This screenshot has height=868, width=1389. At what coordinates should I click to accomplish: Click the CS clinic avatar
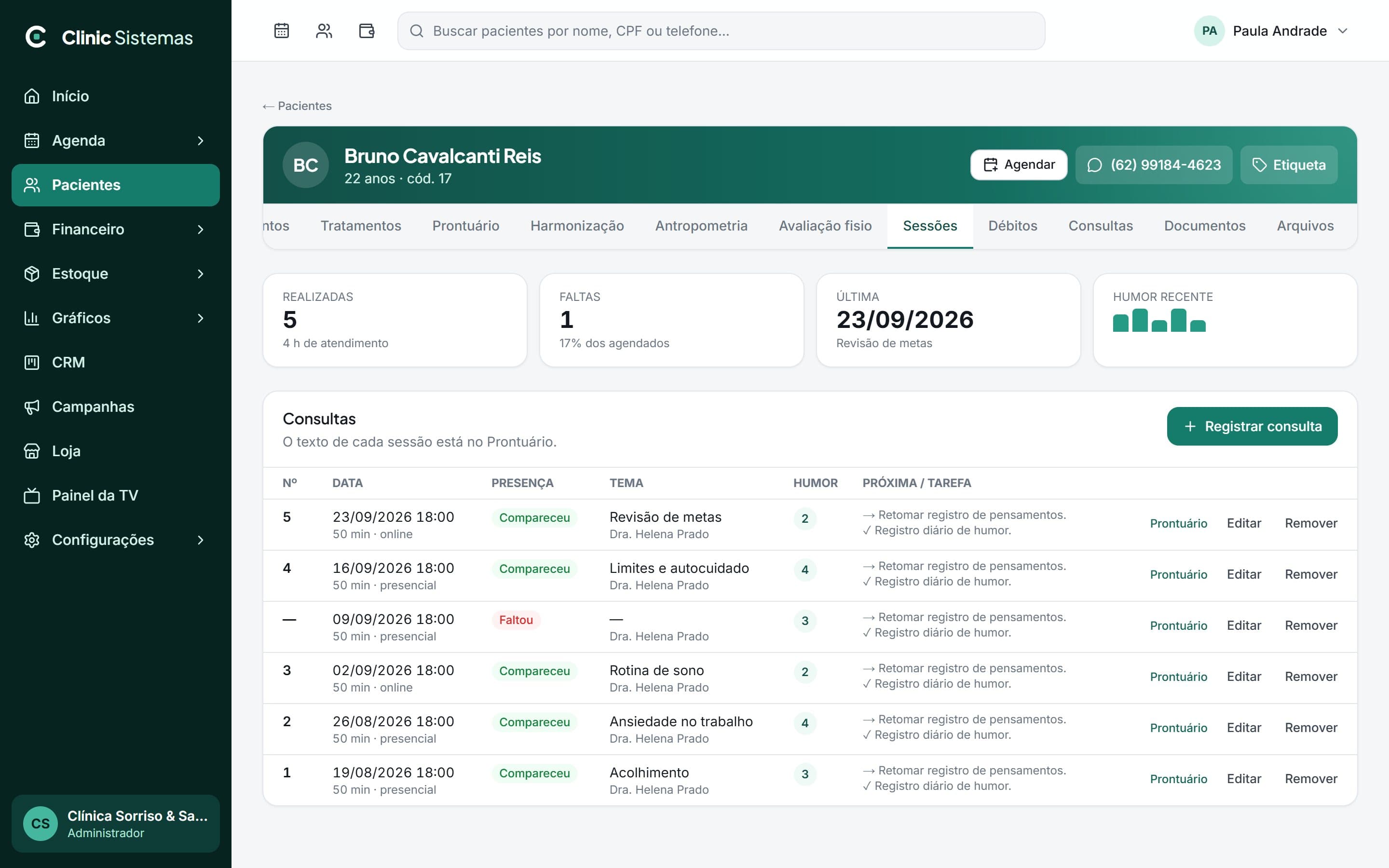click(40, 823)
